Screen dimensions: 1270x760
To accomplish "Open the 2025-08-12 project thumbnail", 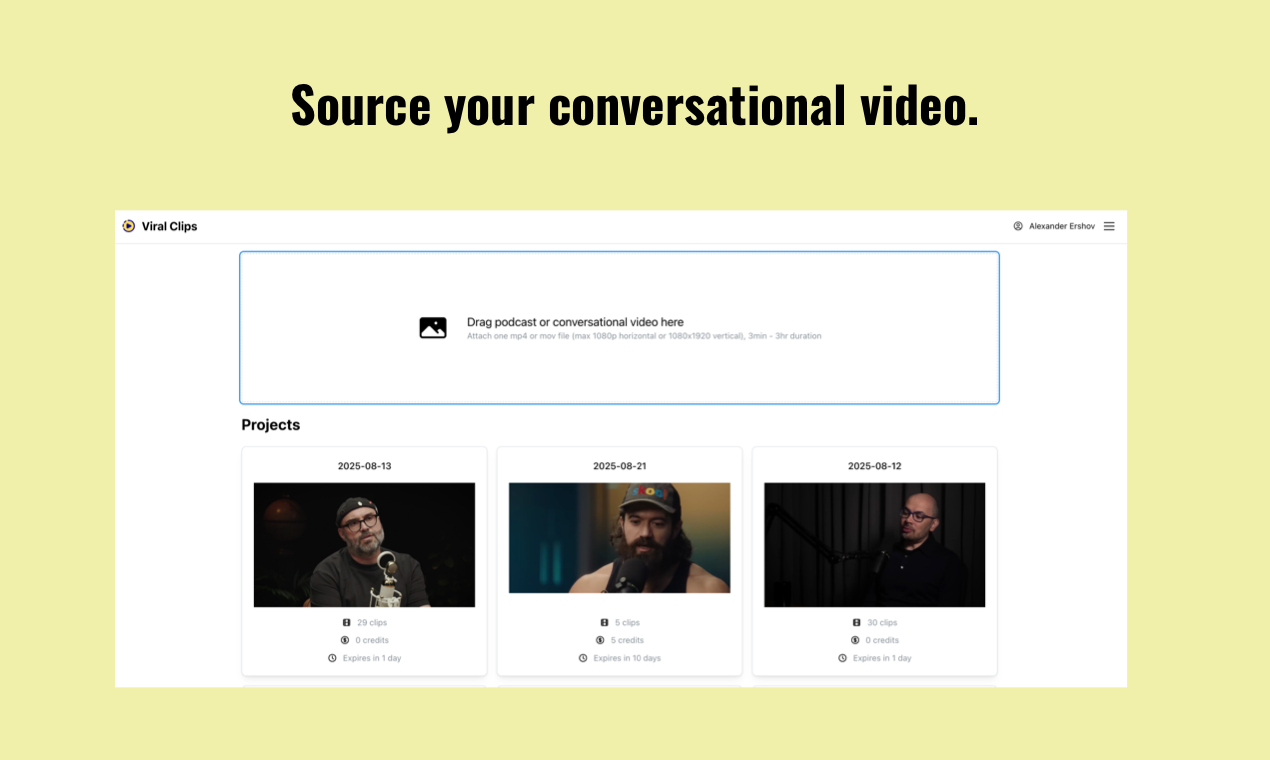I will [x=874, y=545].
